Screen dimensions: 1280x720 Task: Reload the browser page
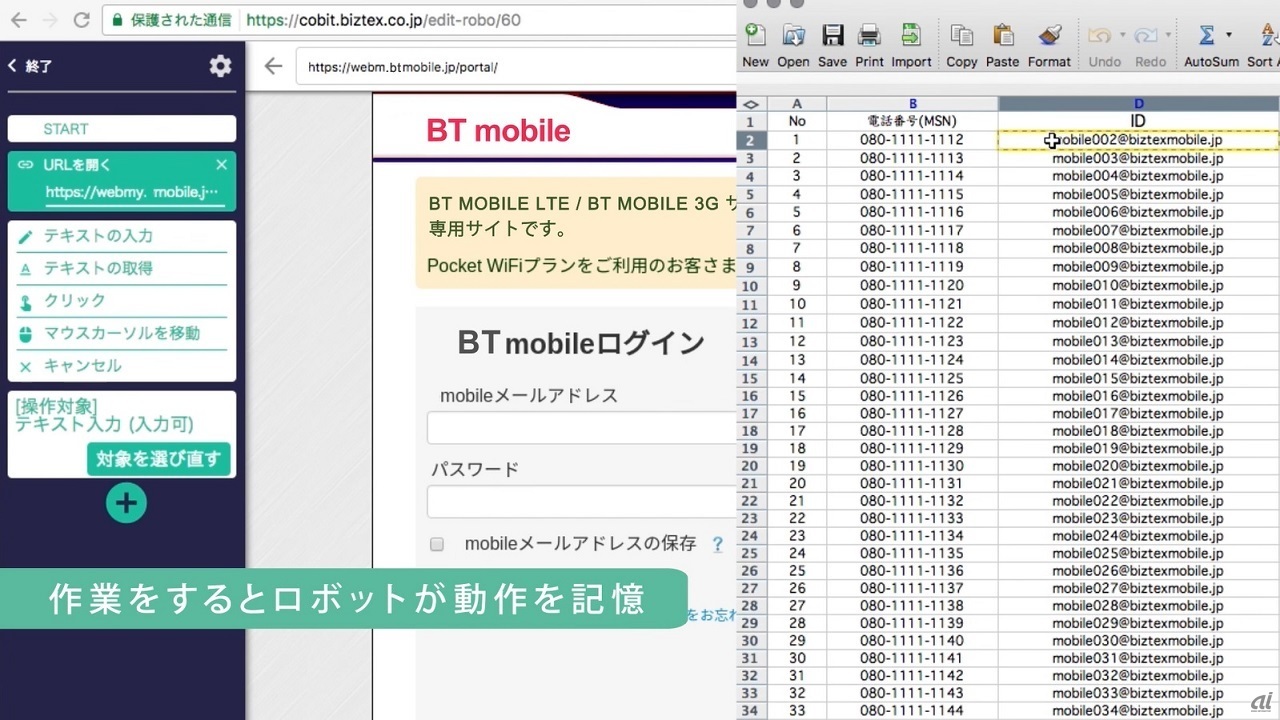click(82, 20)
